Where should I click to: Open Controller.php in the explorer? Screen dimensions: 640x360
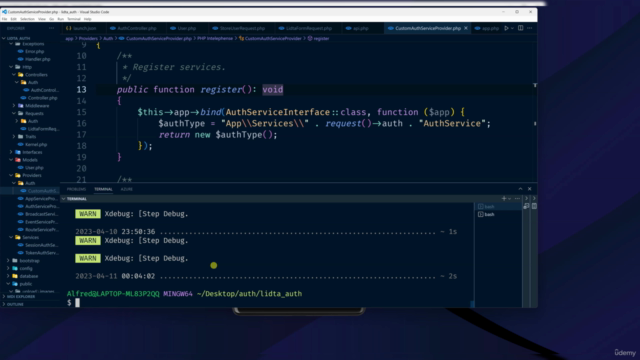point(42,98)
